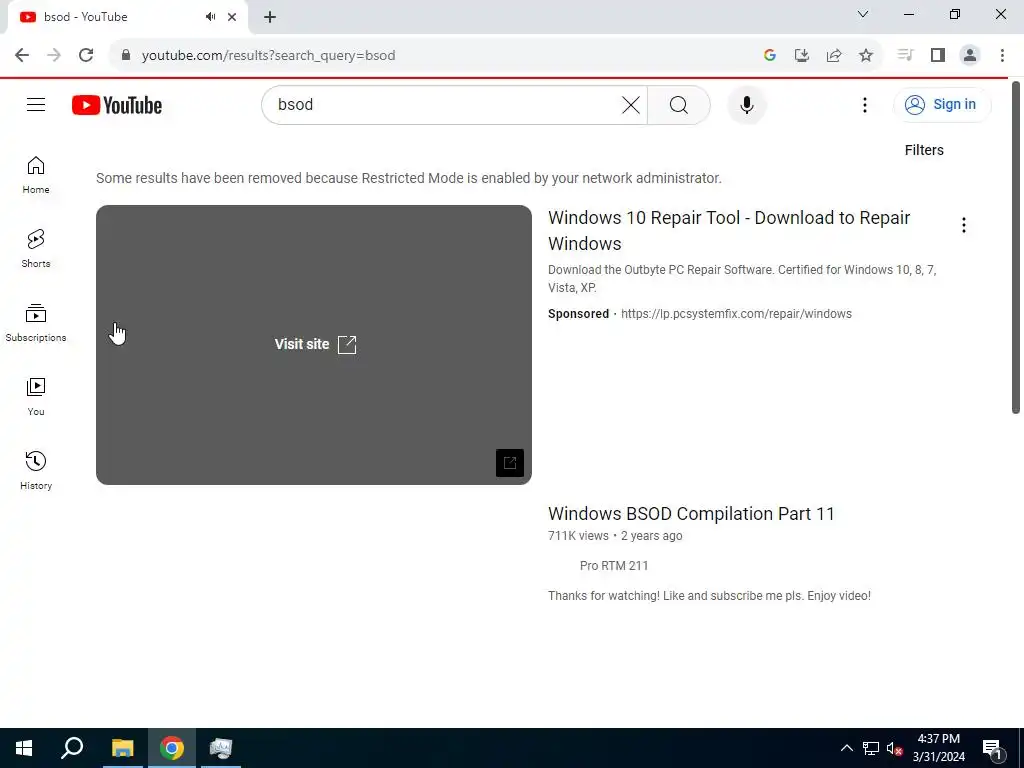
Task: Share this page from the address bar
Action: 834,56
